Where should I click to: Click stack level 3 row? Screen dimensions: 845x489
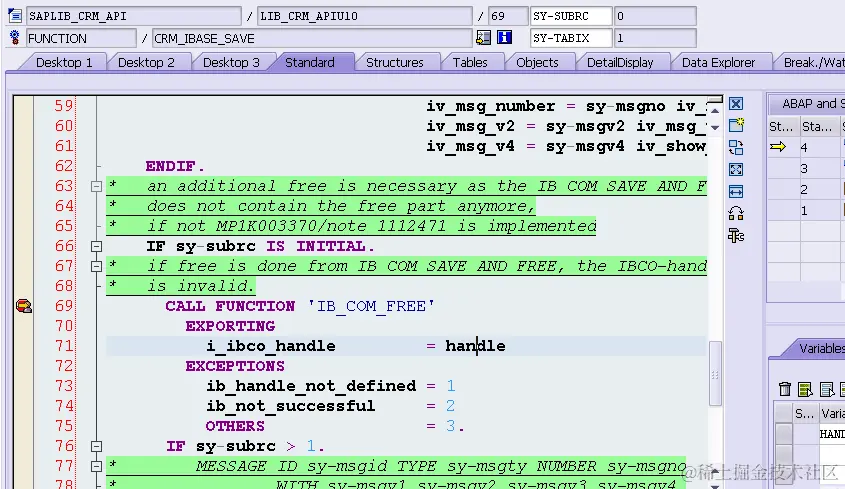806,168
